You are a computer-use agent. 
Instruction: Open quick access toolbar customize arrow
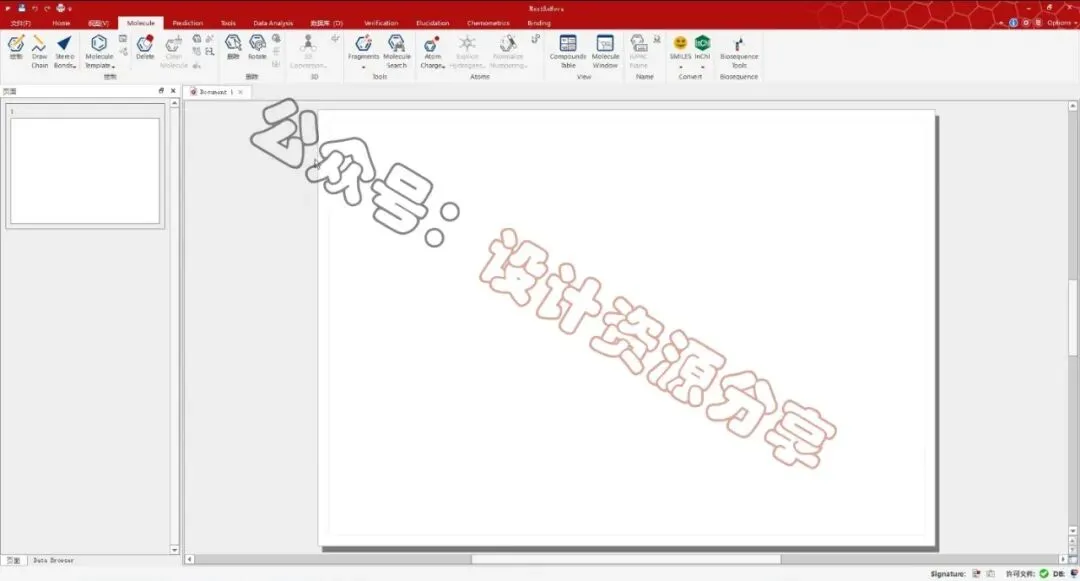(x=70, y=9)
